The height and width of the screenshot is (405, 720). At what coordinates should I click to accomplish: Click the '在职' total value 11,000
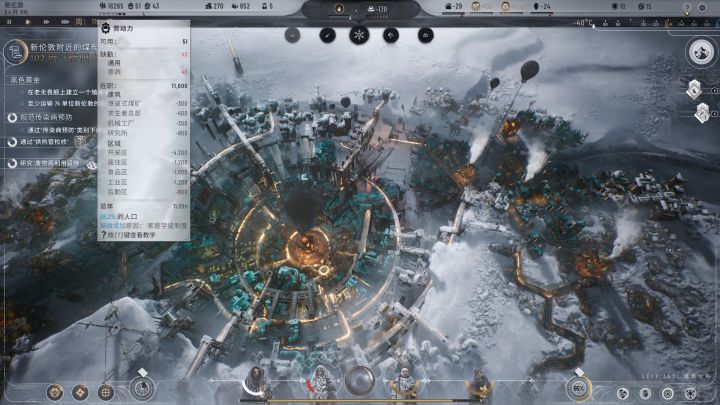180,86
